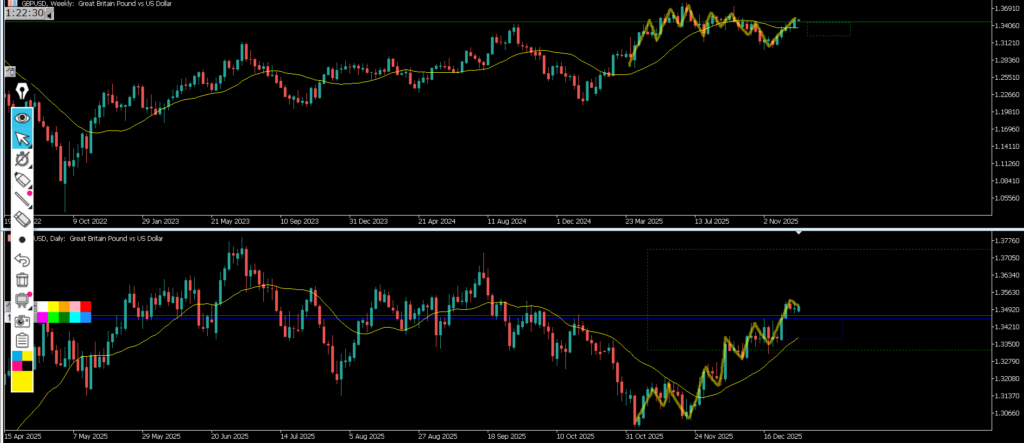1024x443 pixels.
Task: Click the clipboard icon in the toolbar
Action: [22, 340]
